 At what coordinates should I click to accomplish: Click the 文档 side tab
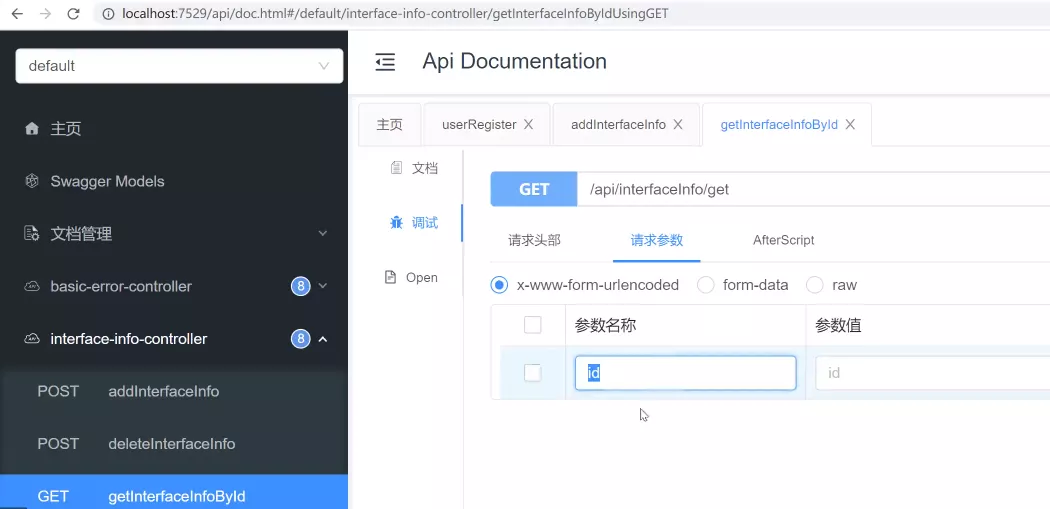414,167
